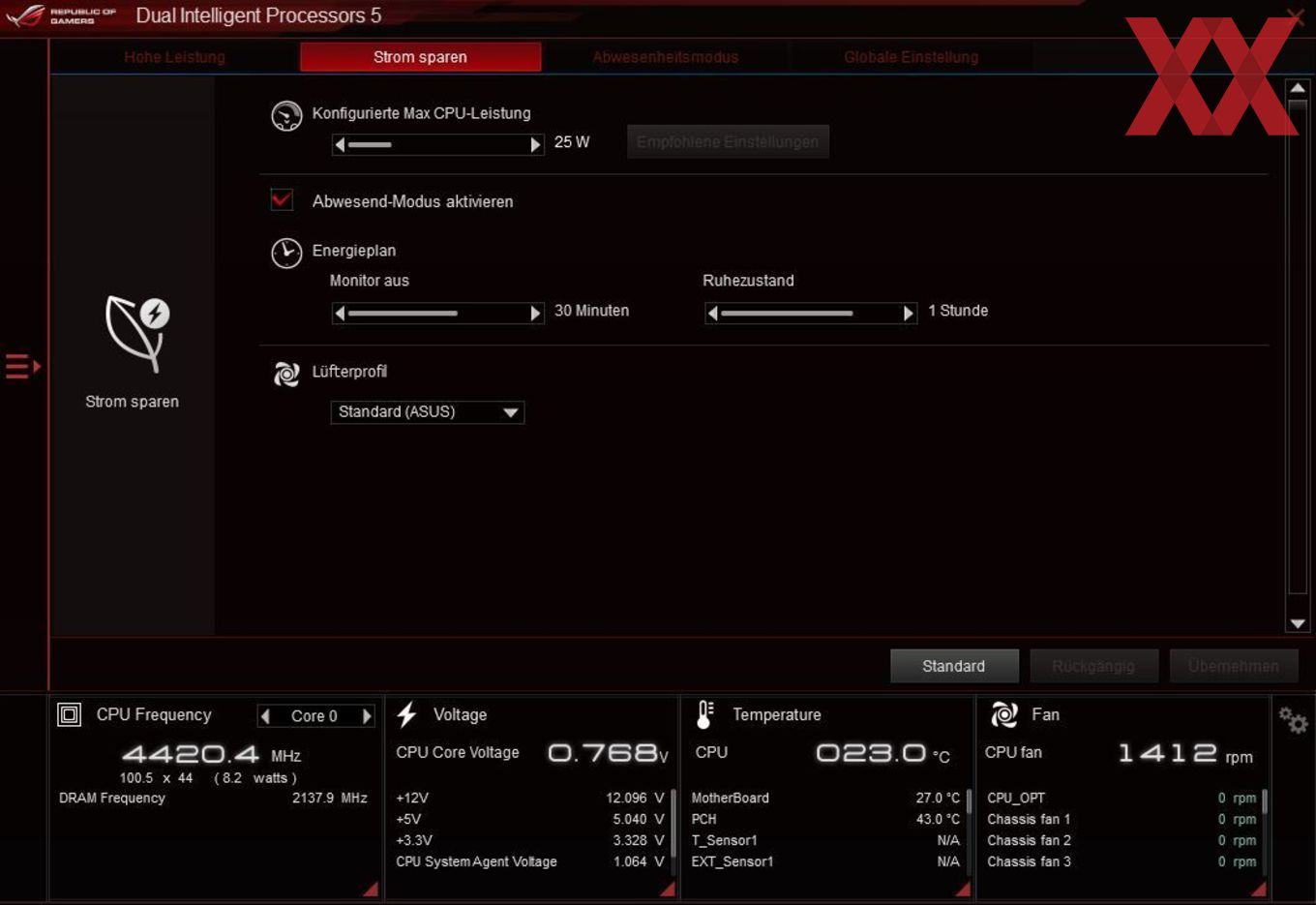Open the left sidebar menu icon

22,366
